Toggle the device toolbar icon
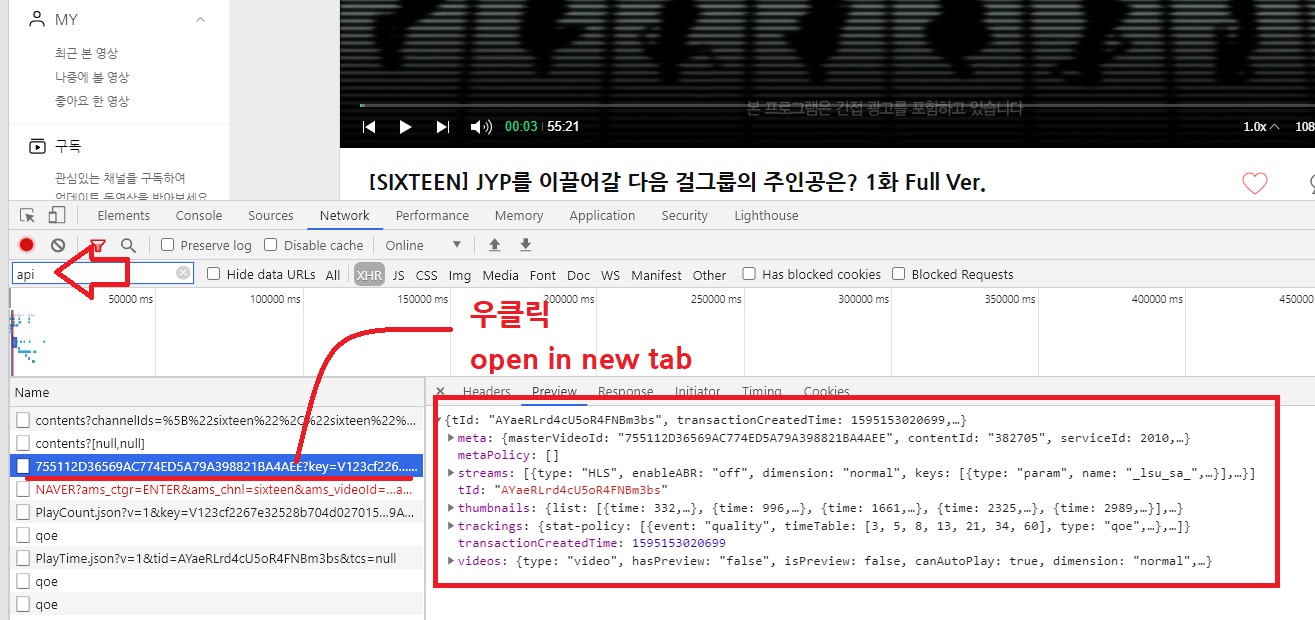 click(57, 215)
